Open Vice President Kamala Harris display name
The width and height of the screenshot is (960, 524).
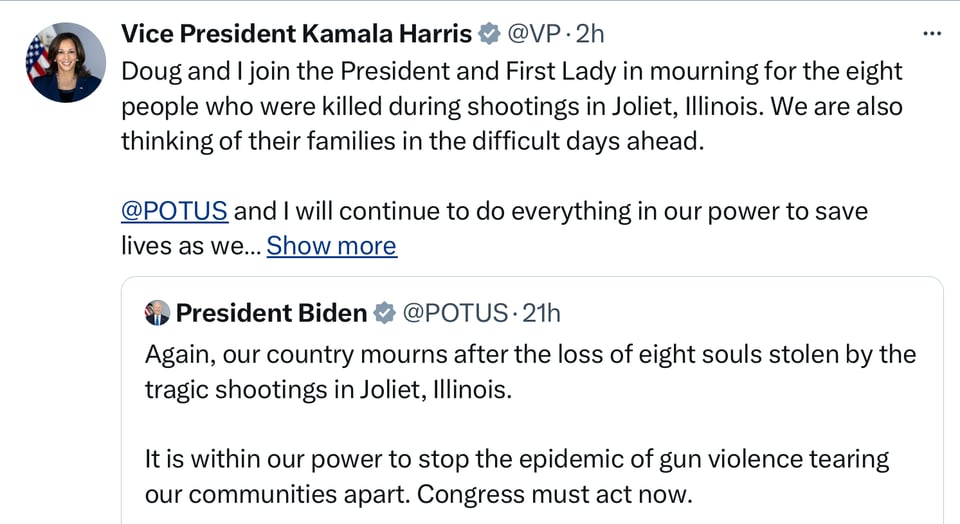(x=296, y=33)
